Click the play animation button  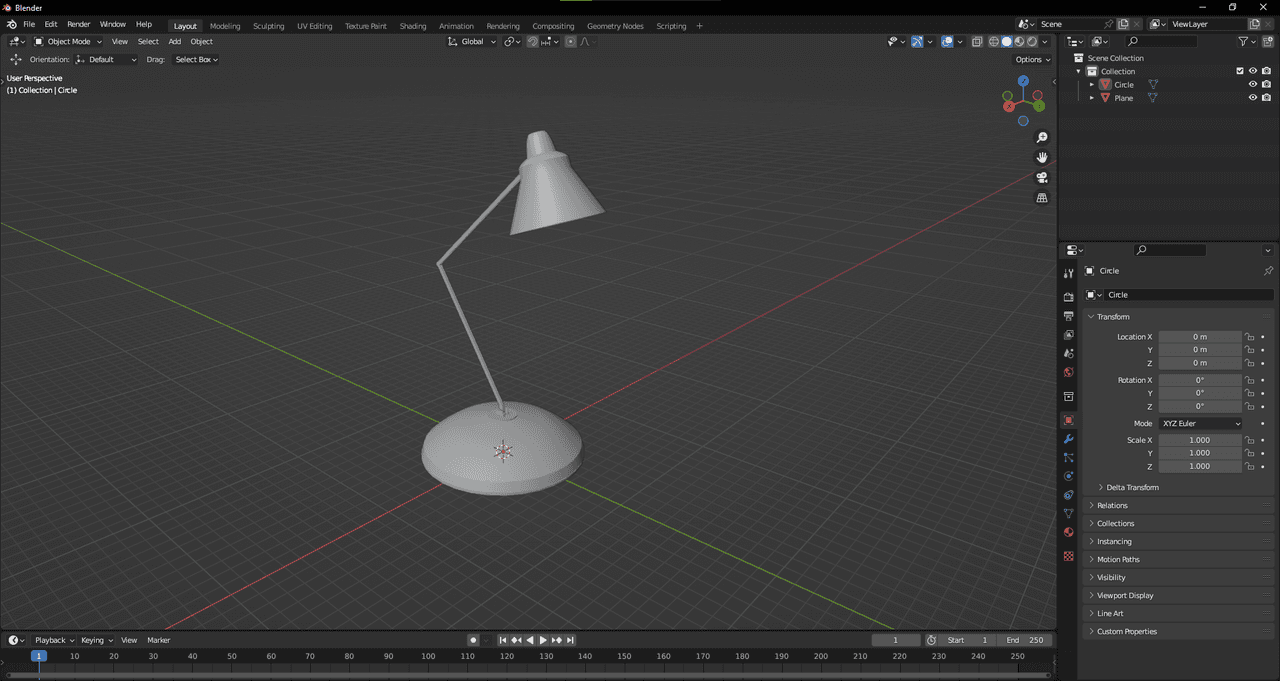(x=543, y=640)
